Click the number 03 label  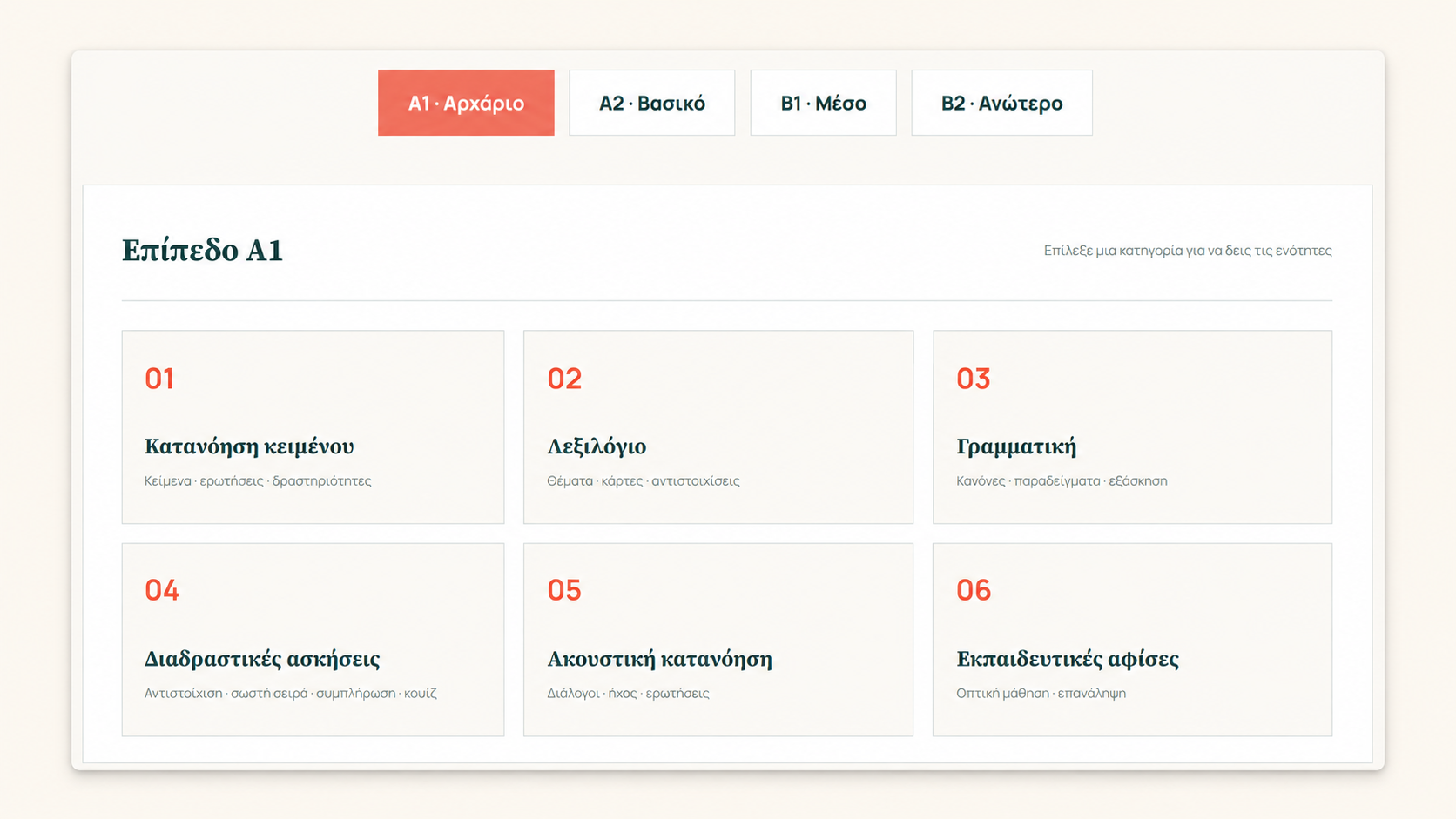pos(974,379)
